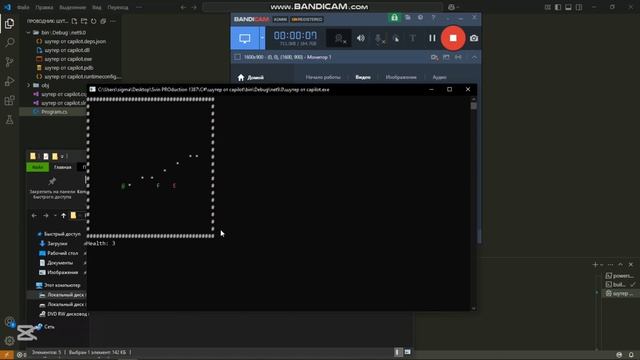640x360 pixels.
Task: Refresh the Explorer file tree
Action: (x=93, y=21)
